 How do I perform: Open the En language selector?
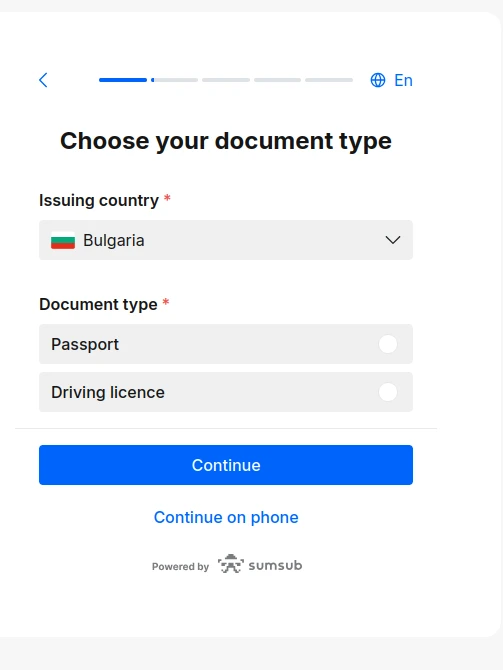pyautogui.click(x=391, y=80)
